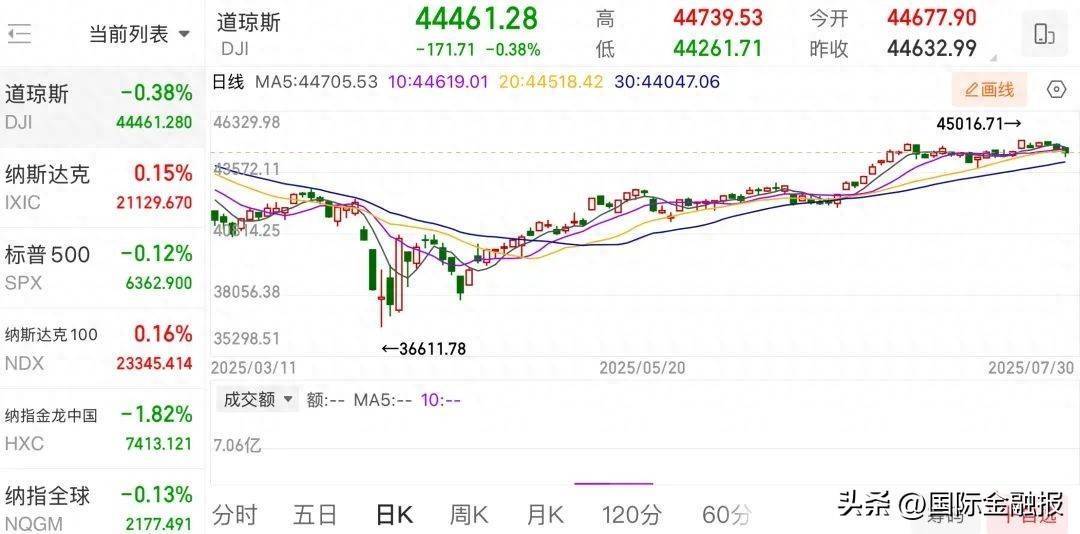The width and height of the screenshot is (1080, 534).
Task: Click the high value 44739.53
Action: click(718, 18)
